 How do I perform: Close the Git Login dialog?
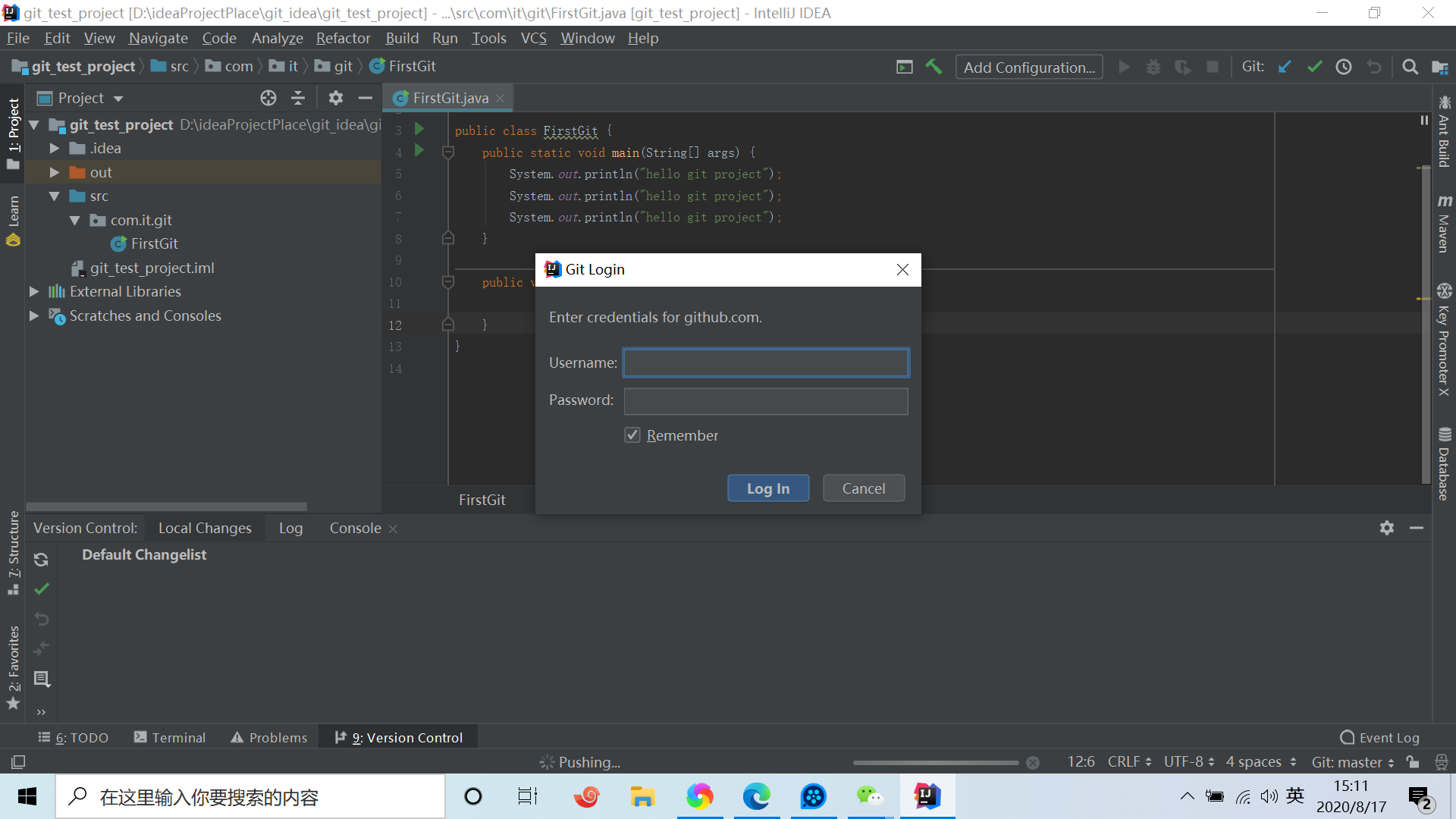(x=902, y=269)
